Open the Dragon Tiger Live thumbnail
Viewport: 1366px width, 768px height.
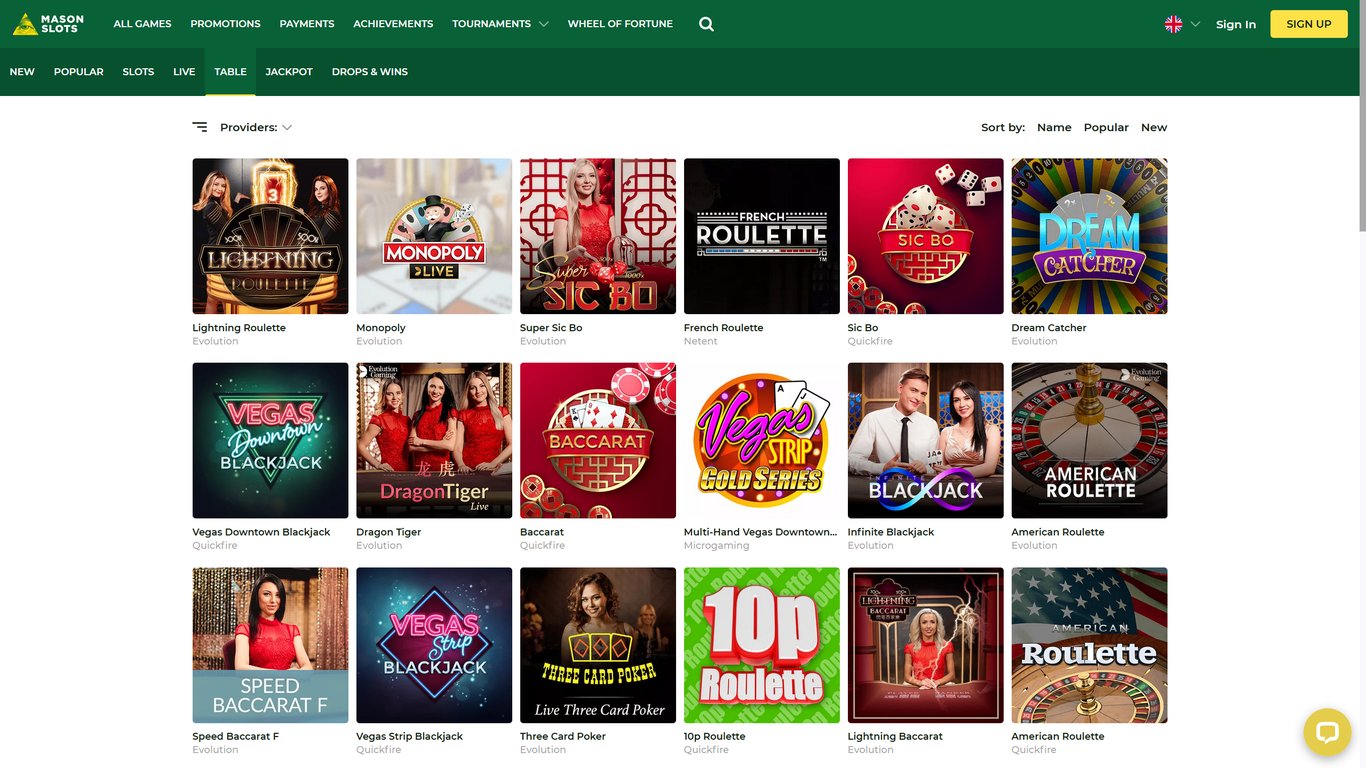[434, 440]
